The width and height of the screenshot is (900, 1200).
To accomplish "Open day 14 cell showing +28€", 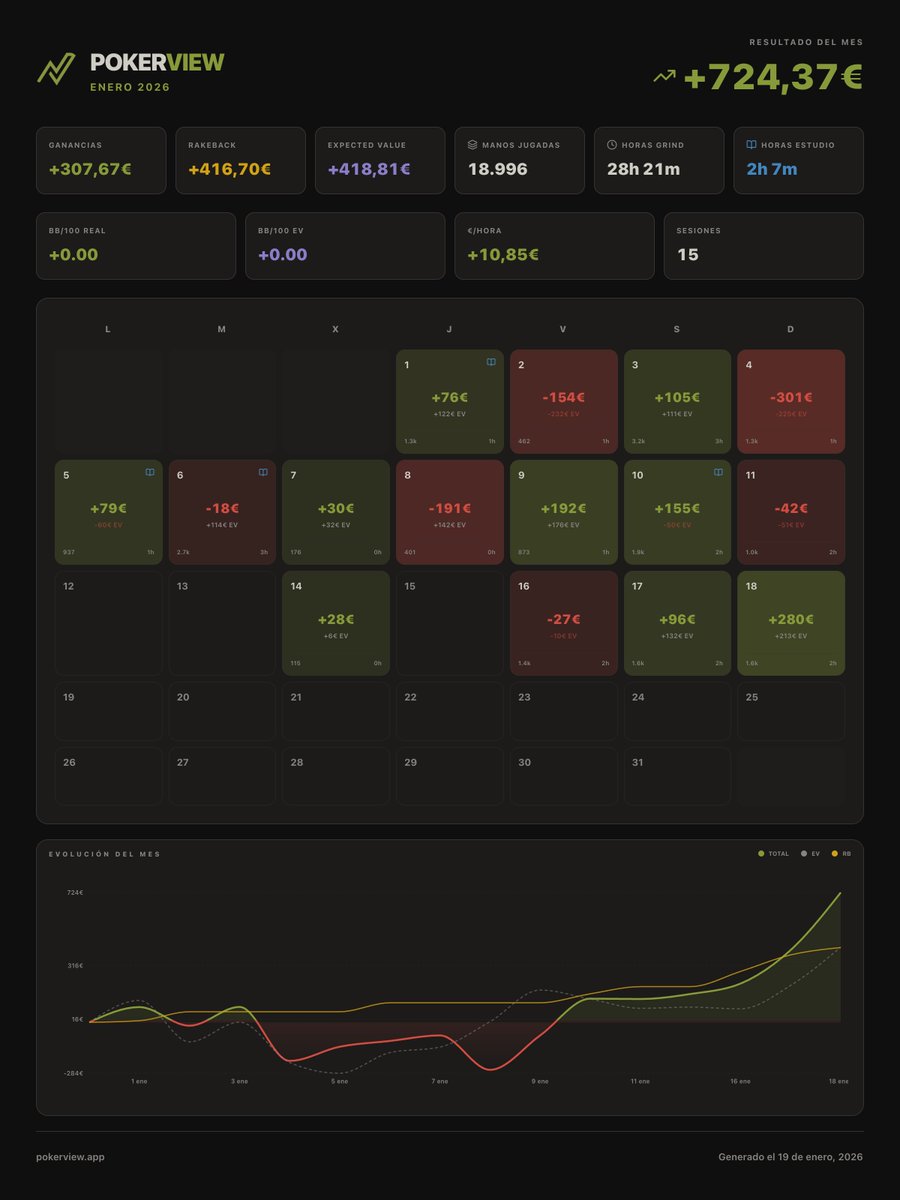I will coord(336,623).
